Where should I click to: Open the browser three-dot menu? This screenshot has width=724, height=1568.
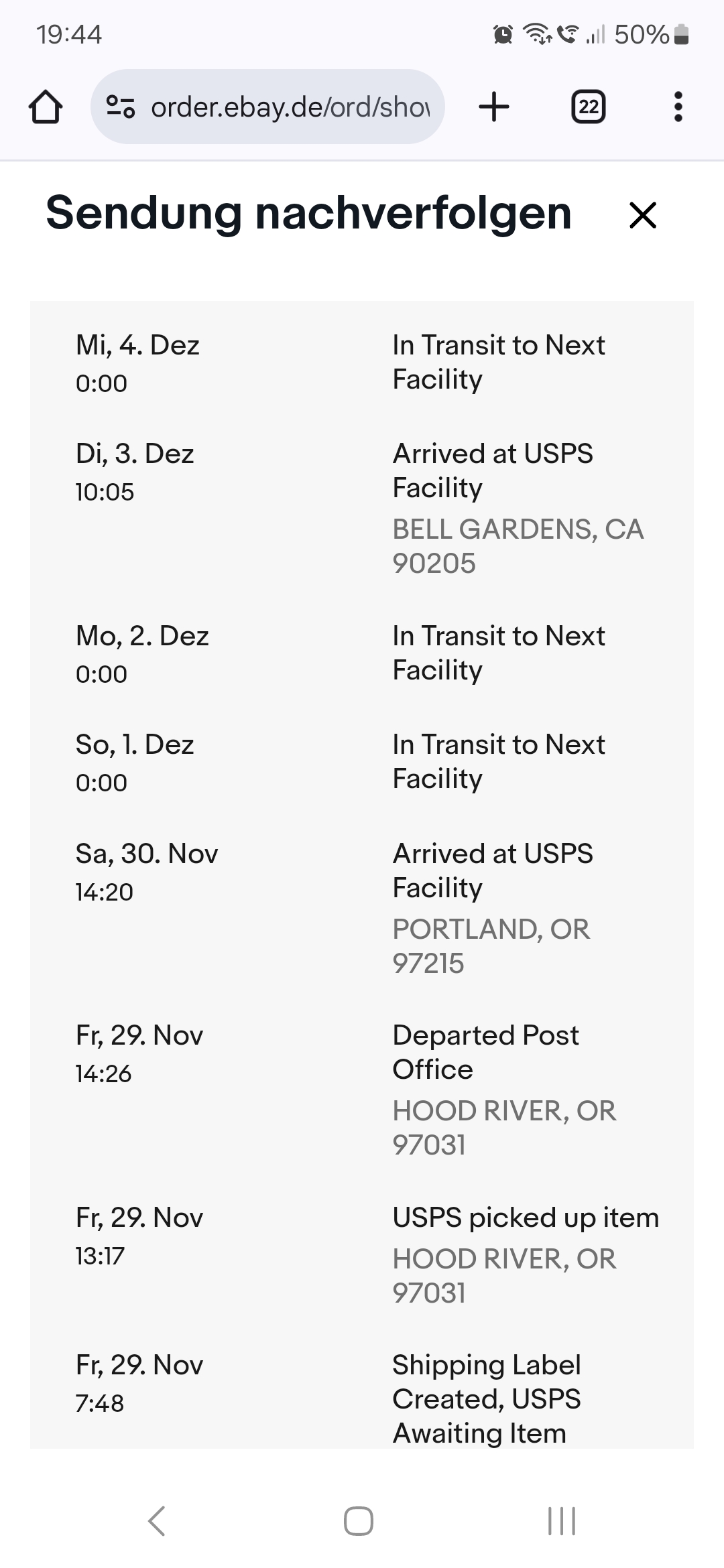[x=678, y=107]
